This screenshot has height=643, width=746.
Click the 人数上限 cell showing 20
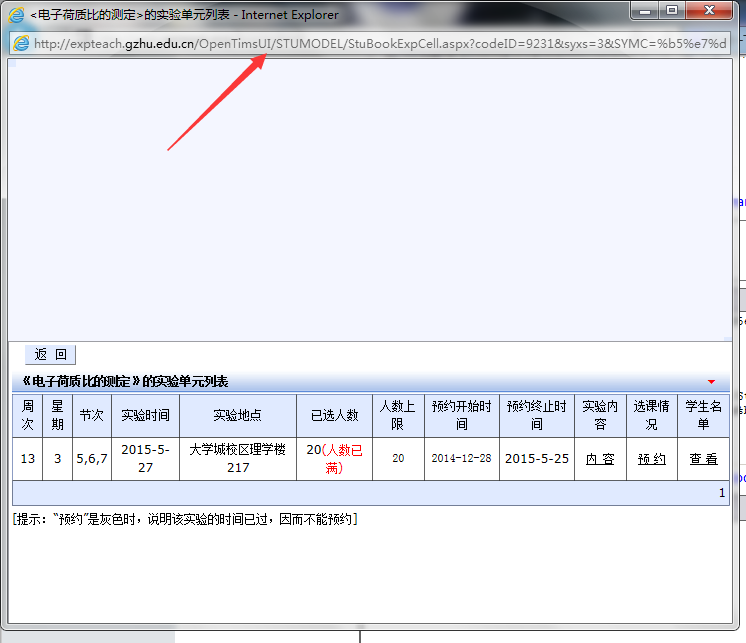pos(398,458)
